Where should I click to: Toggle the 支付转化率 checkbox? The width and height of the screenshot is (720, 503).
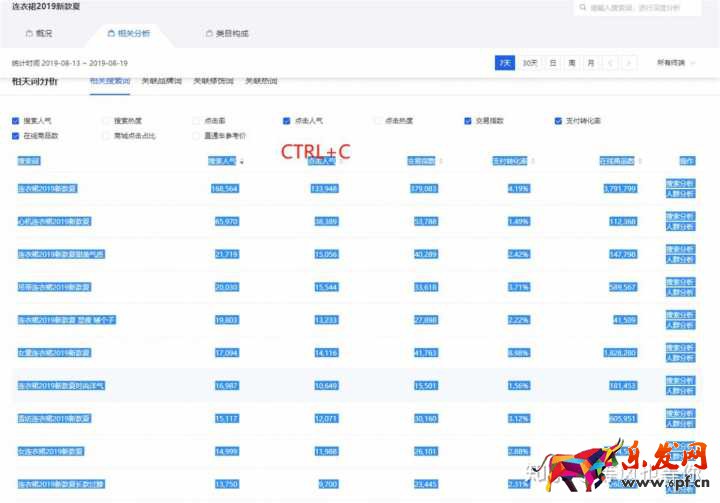click(558, 121)
